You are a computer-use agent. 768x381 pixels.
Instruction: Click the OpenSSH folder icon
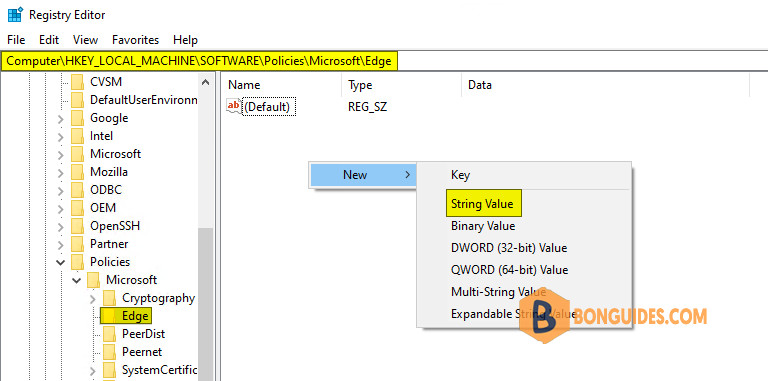click(77, 226)
